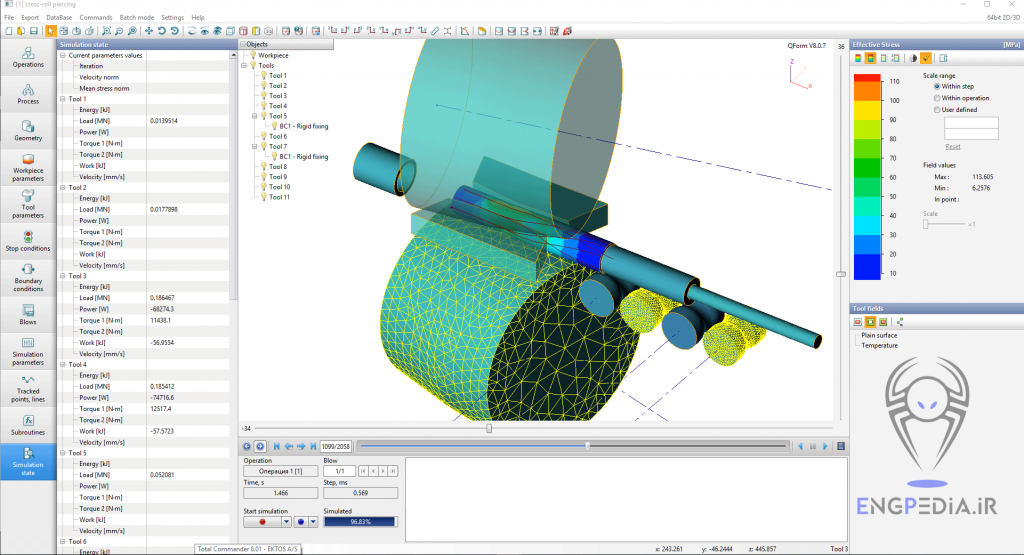Image resolution: width=1024 pixels, height=555 pixels.
Task: Collapse Tool 3 in Simulation state list
Action: 62,275
